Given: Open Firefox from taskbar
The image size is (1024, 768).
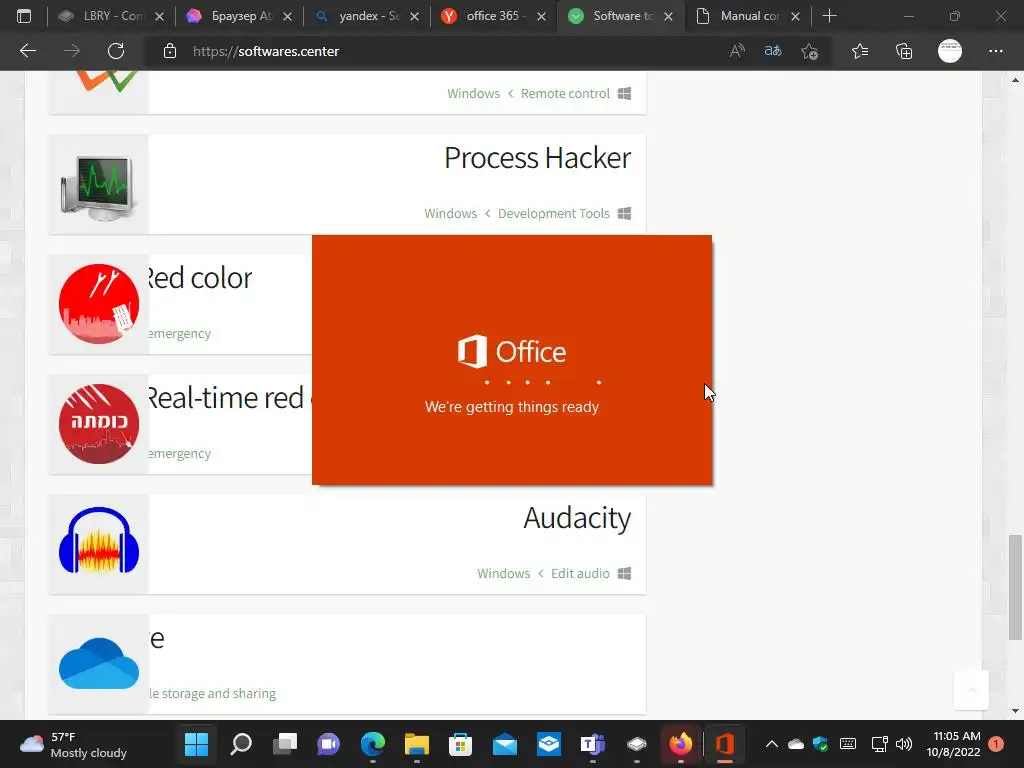Looking at the screenshot, I should coord(680,744).
